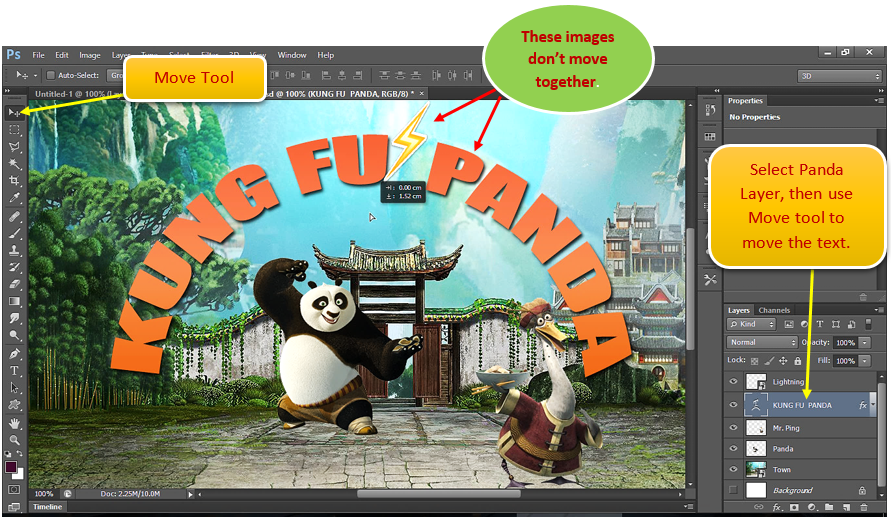This screenshot has width=891, height=519.
Task: Open the Timeline panel tab
Action: point(47,506)
